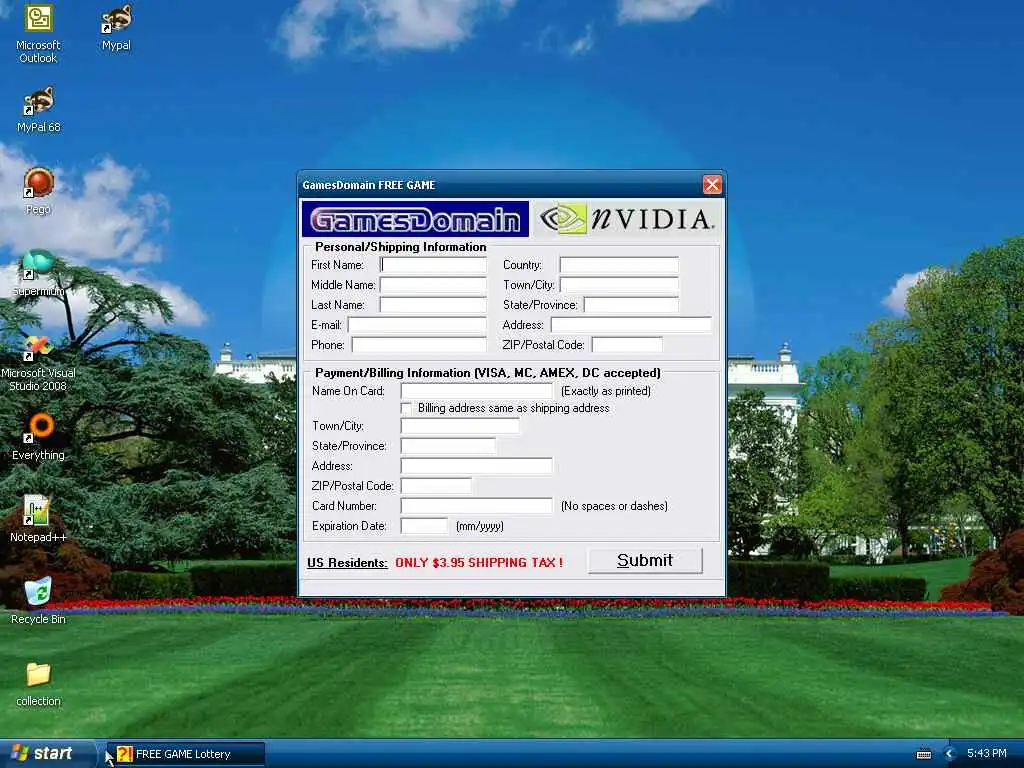Open the Recycle Bin icon
The image size is (1024, 768).
tap(39, 601)
